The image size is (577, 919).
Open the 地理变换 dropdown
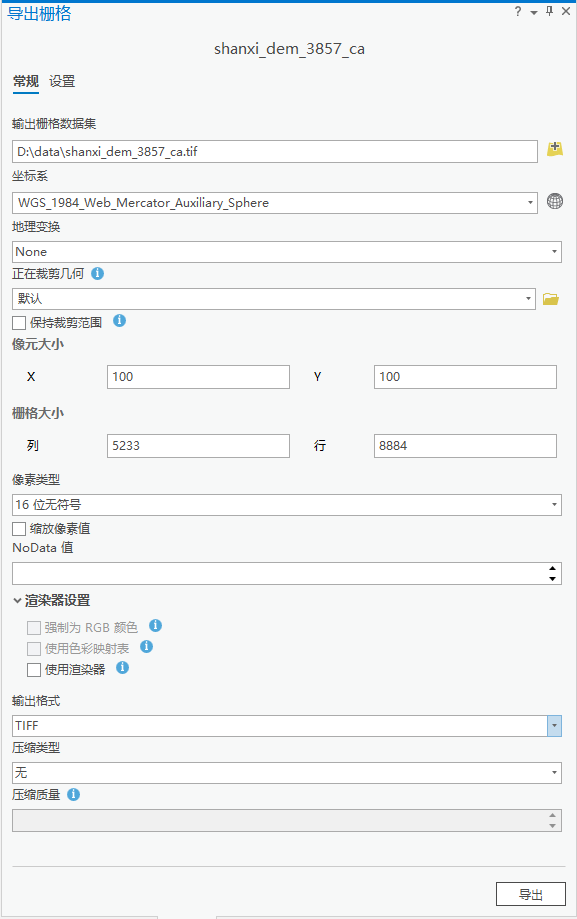click(553, 251)
